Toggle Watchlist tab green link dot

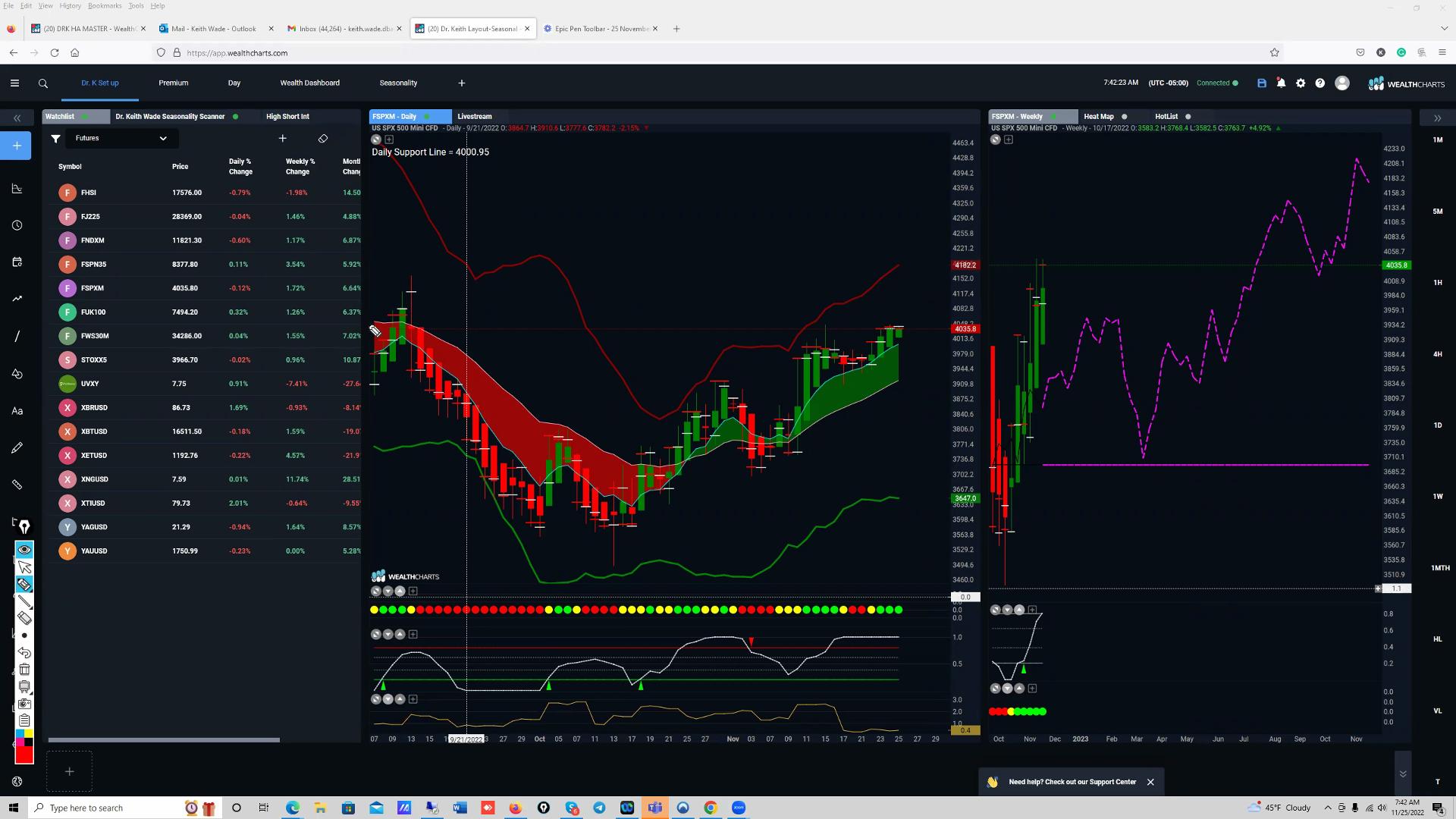85,117
